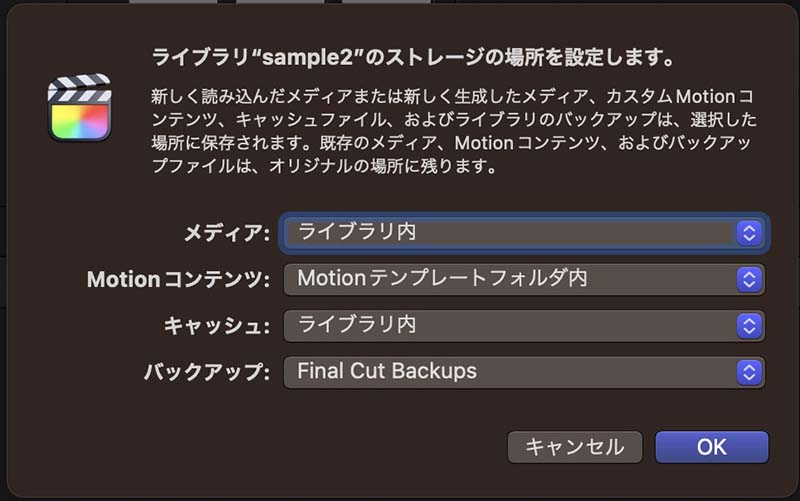Screen dimensions: 800x501
Task: Click the バックアップ: field label
Action: click(207, 372)
